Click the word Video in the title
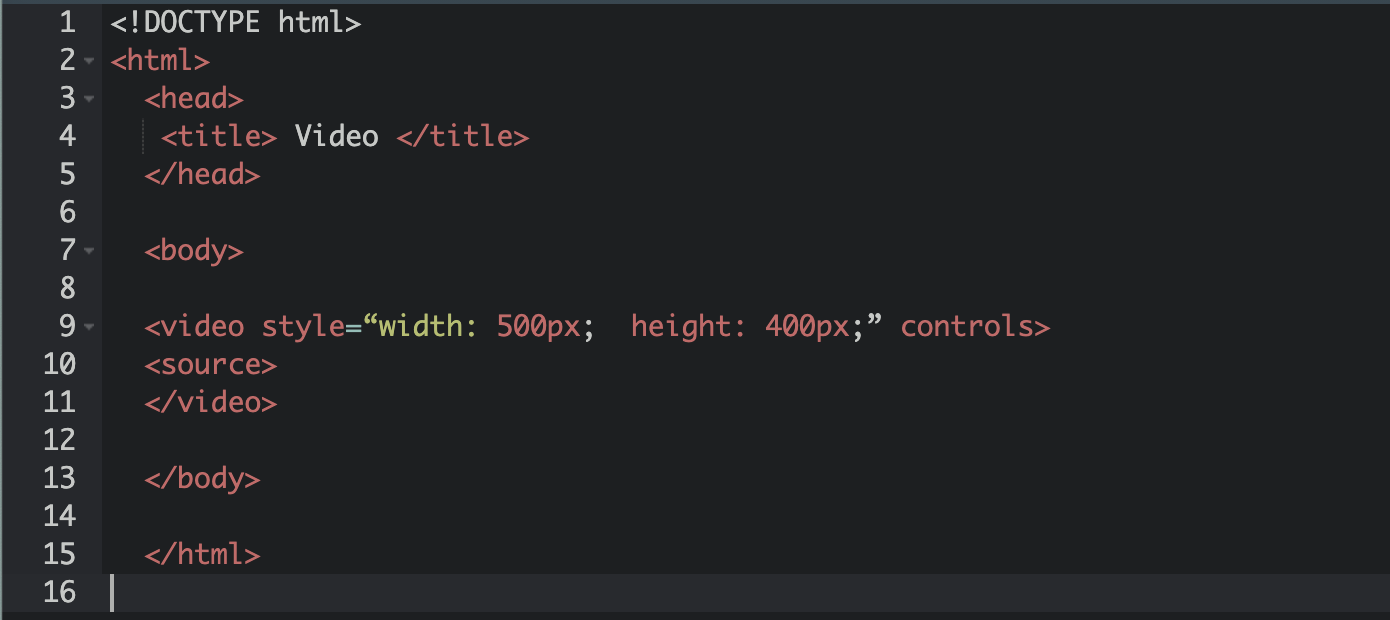 (337, 136)
